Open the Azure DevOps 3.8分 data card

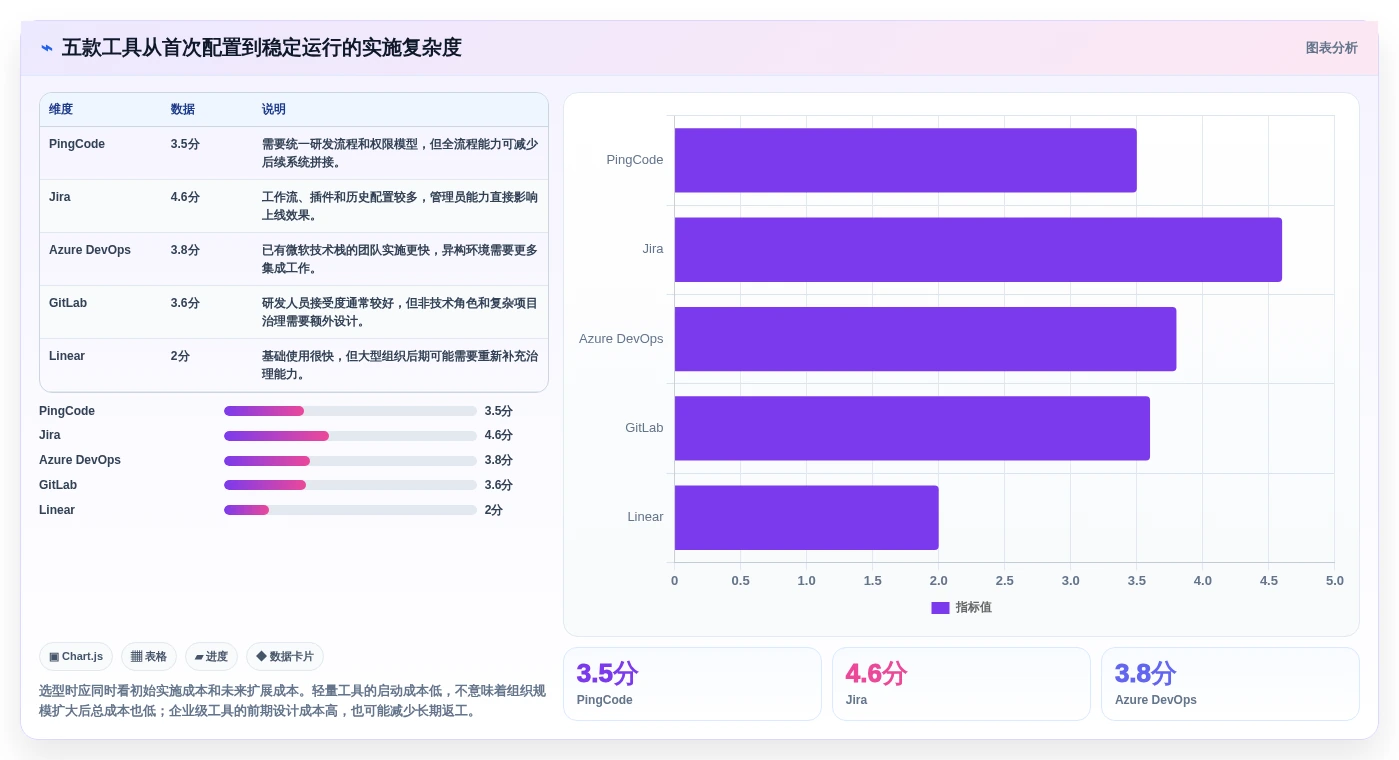tap(1230, 684)
